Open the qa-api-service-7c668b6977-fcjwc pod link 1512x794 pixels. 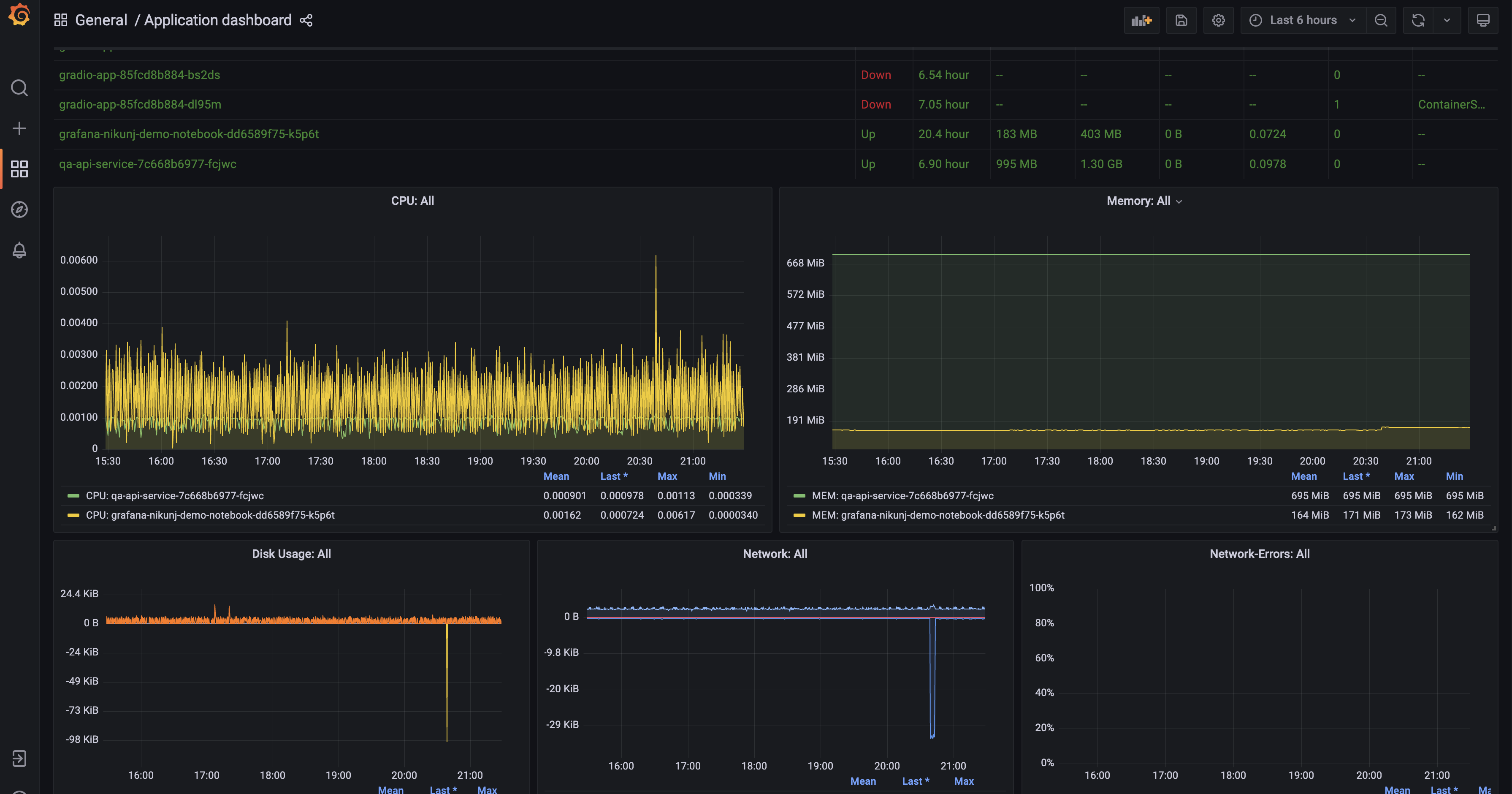point(147,164)
